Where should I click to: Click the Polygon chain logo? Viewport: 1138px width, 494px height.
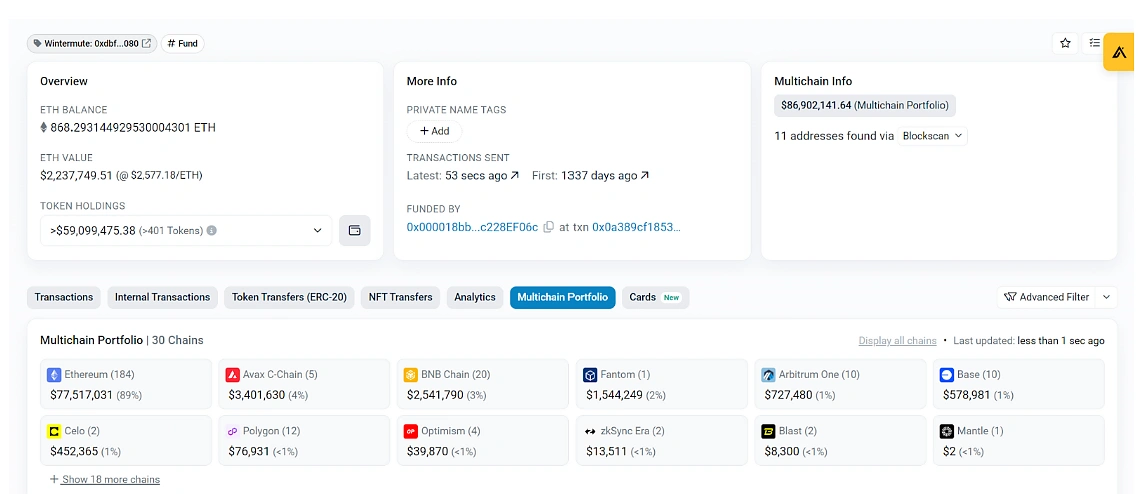(232, 432)
